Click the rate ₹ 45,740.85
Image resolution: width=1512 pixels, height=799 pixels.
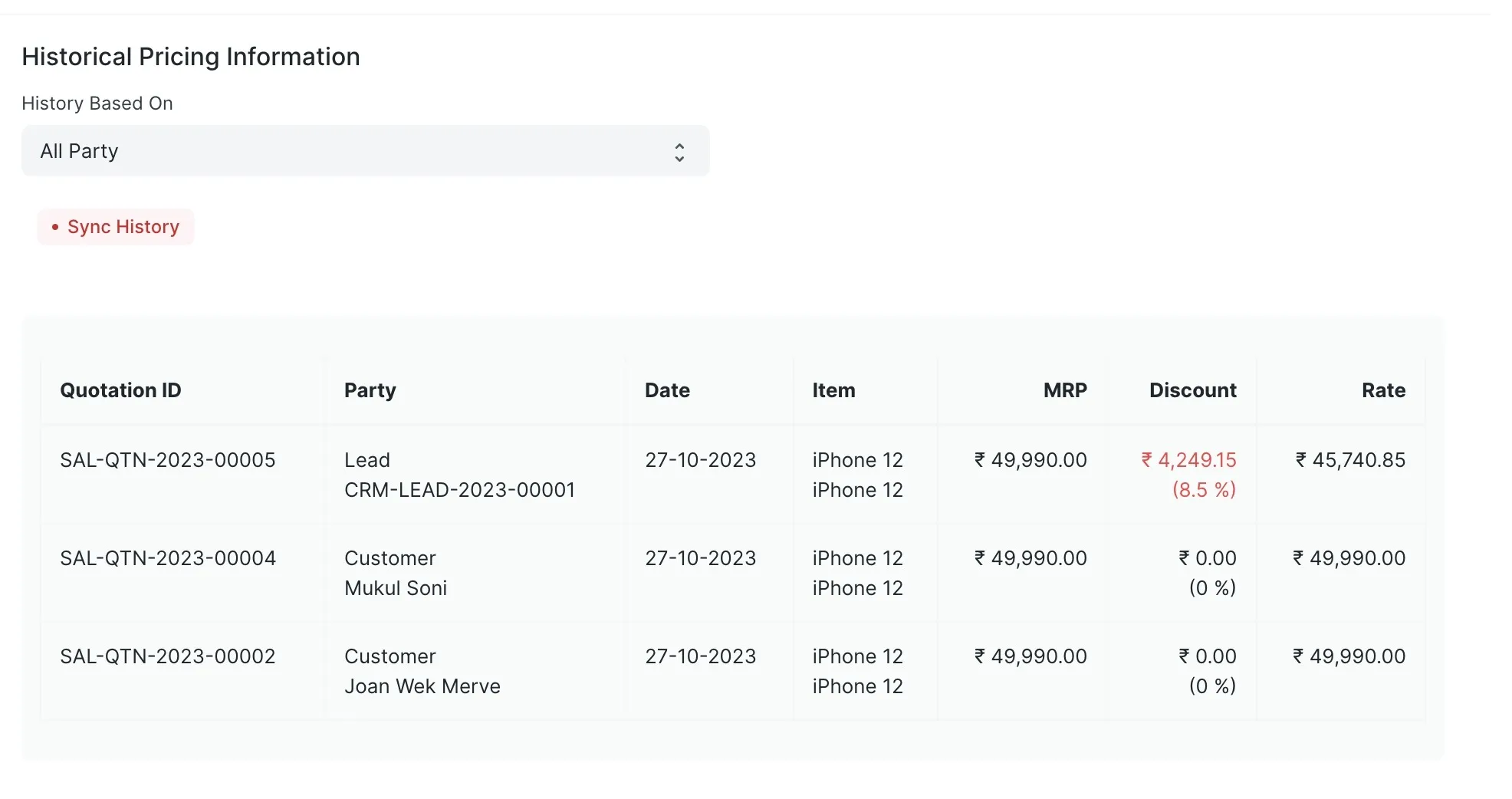click(x=1350, y=460)
